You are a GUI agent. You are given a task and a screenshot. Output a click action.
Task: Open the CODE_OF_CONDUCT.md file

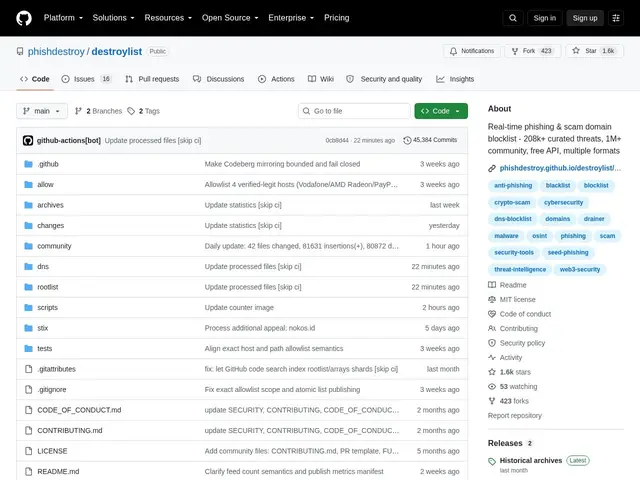79,410
